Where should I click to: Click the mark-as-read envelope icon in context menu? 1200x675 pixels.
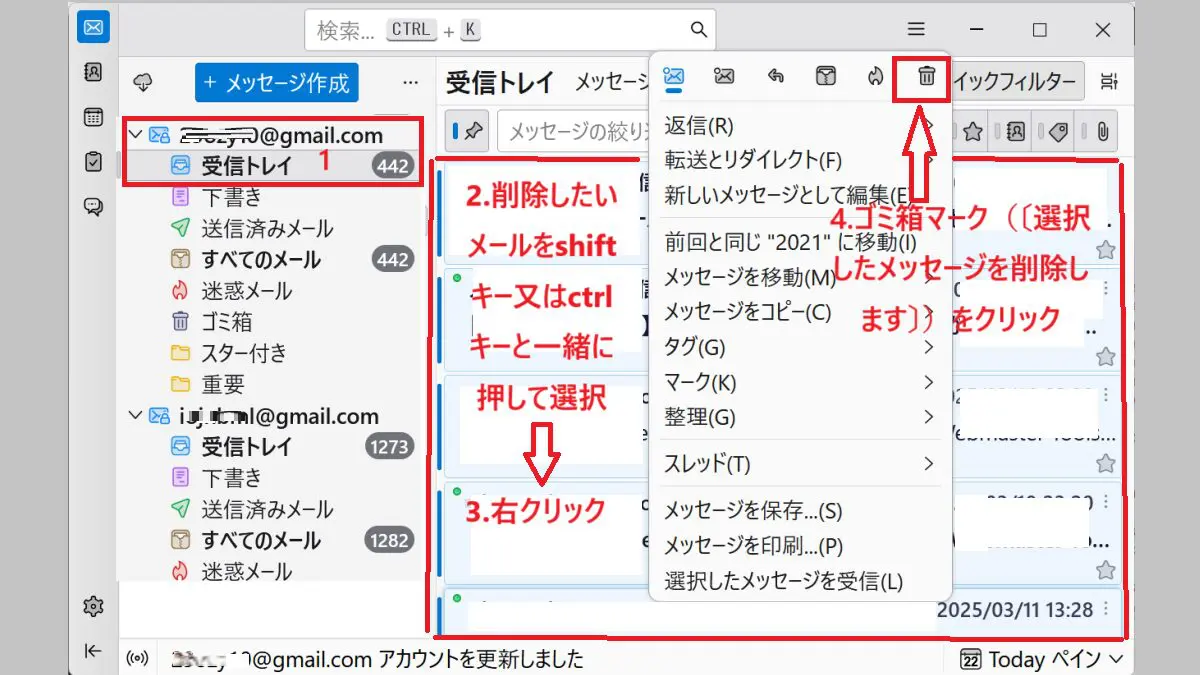tap(673, 75)
